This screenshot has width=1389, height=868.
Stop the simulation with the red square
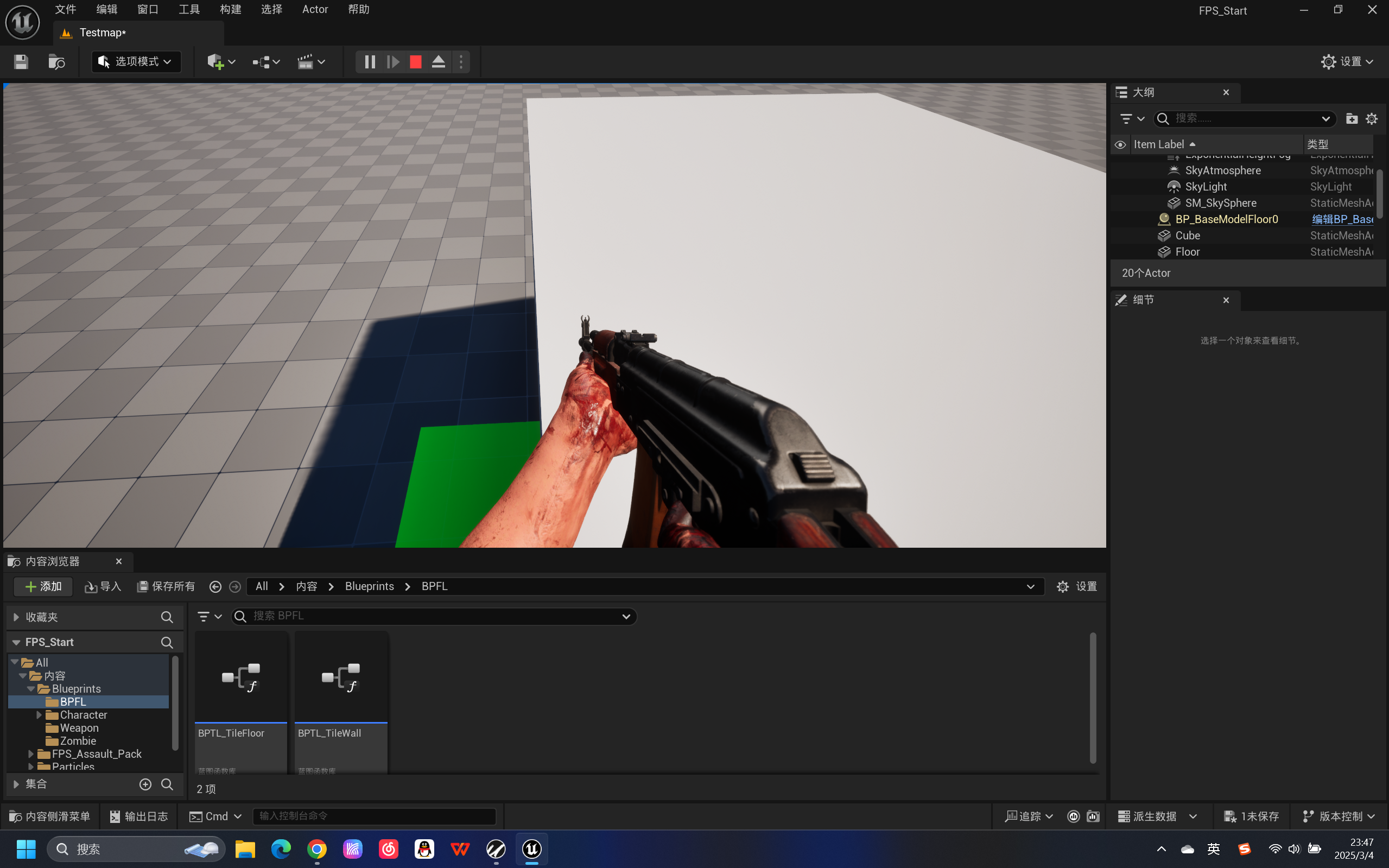coord(416,61)
